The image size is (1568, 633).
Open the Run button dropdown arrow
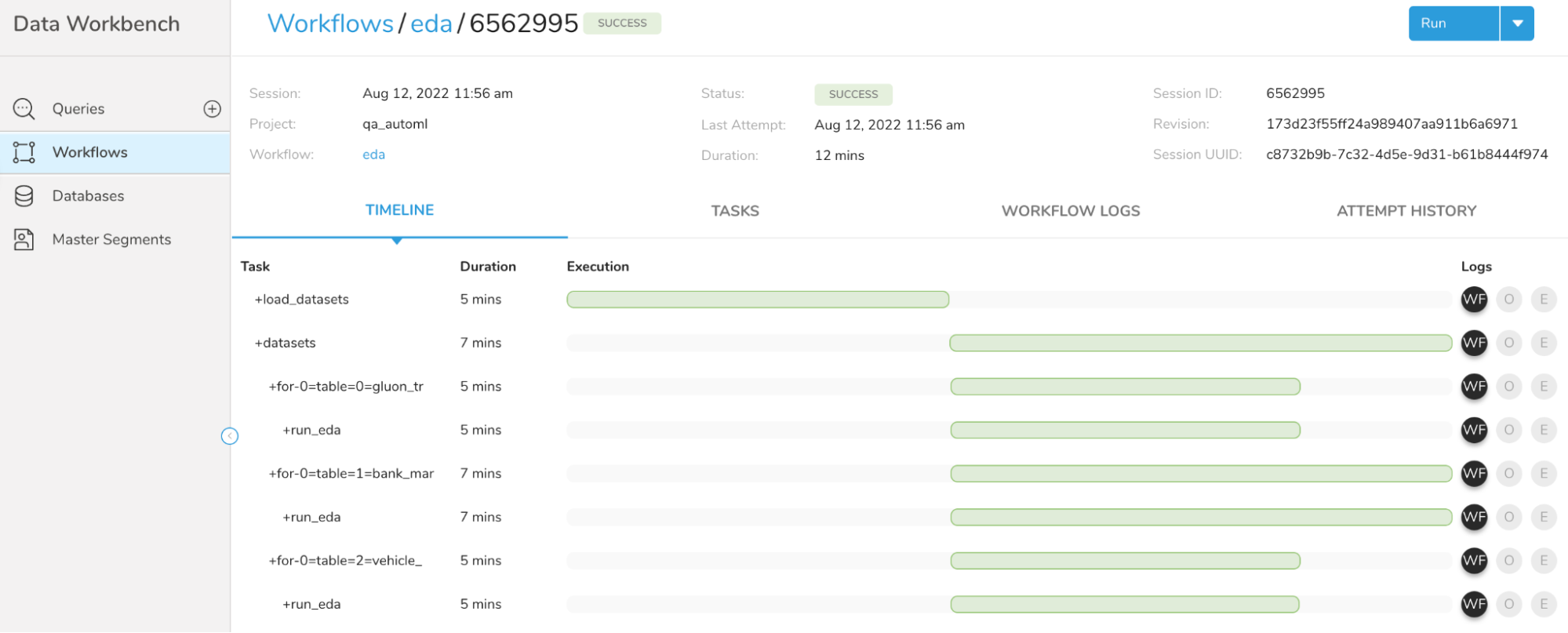click(1517, 24)
